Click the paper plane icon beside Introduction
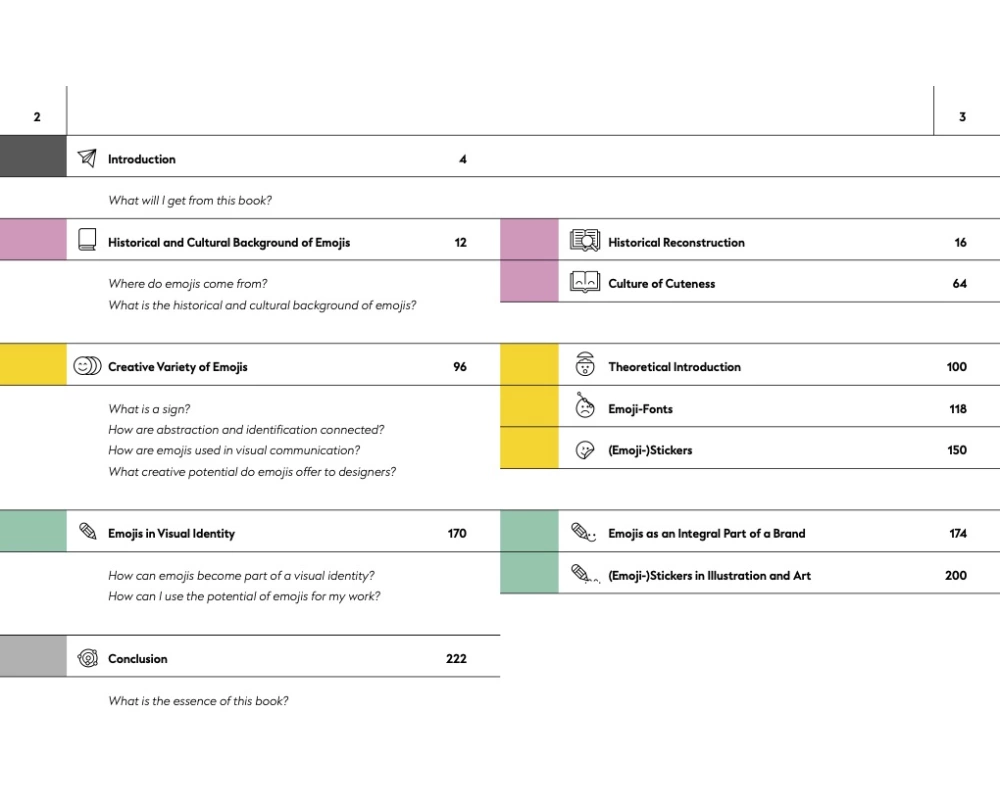The image size is (1000, 800). click(x=87, y=158)
